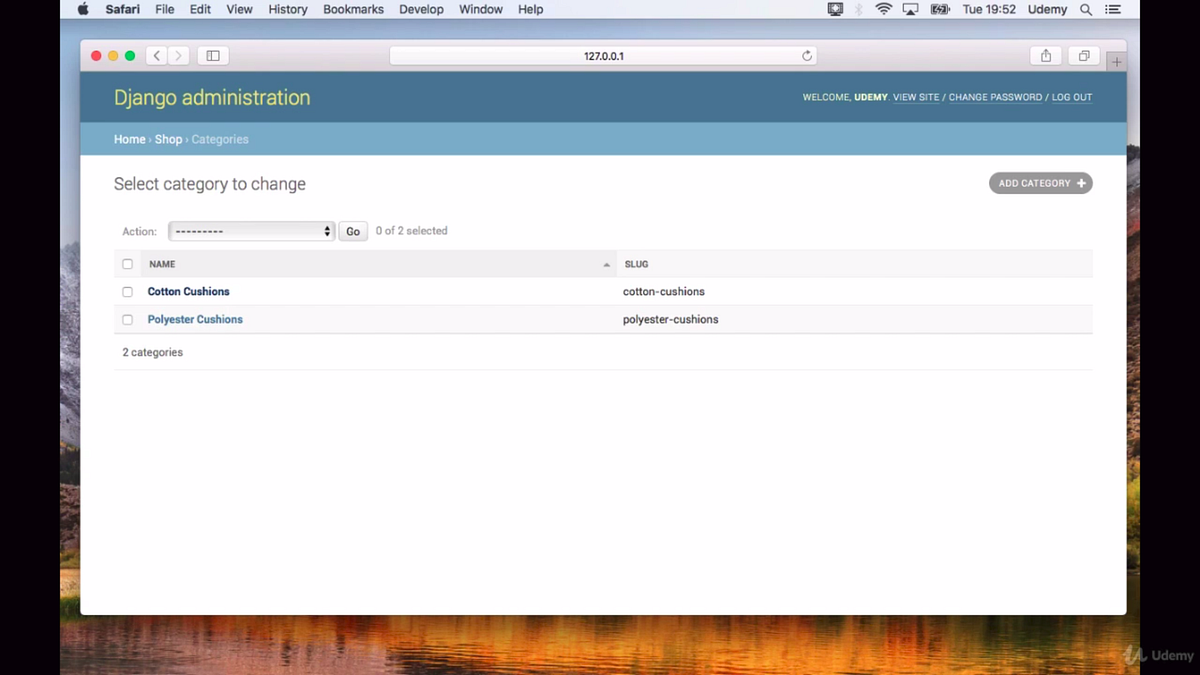Select the Cotton Cushions row checkbox
The width and height of the screenshot is (1200, 675).
point(127,291)
